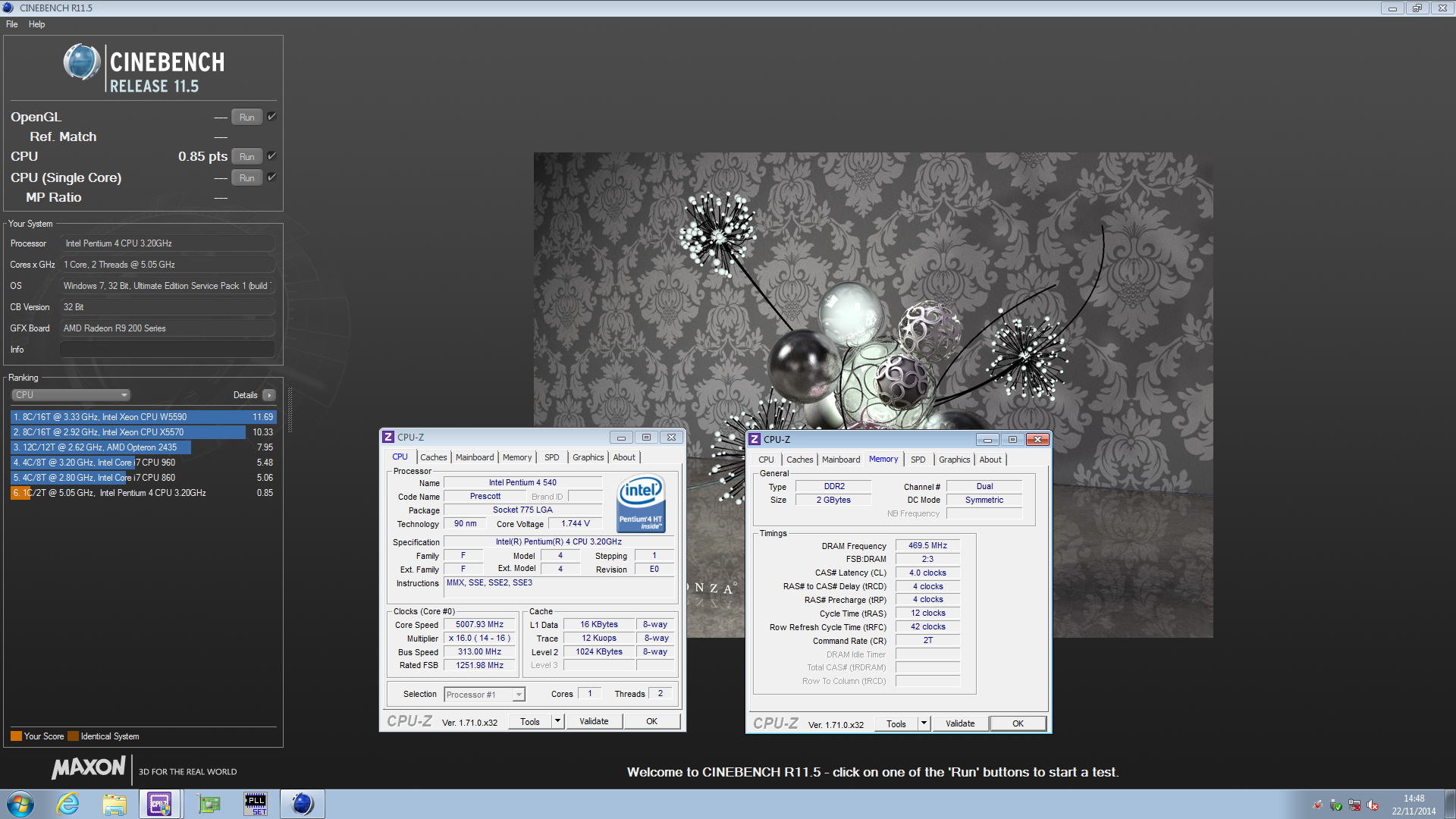Switch to Caches tab in left CPU-Z

(434, 457)
